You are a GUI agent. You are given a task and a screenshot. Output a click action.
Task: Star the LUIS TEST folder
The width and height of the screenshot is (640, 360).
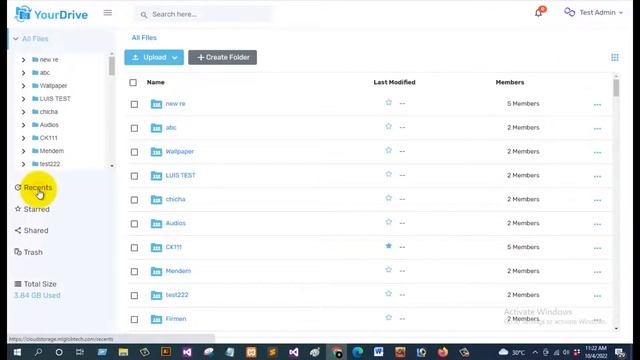tap(389, 174)
